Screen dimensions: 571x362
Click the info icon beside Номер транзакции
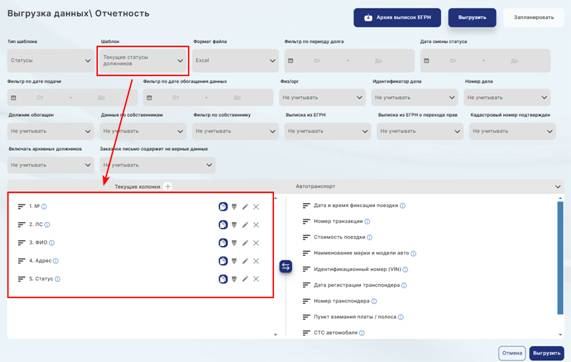coord(367,221)
